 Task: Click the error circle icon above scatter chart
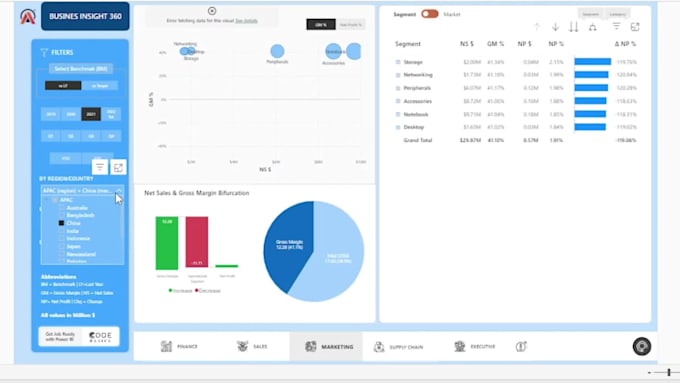pyautogui.click(x=212, y=11)
